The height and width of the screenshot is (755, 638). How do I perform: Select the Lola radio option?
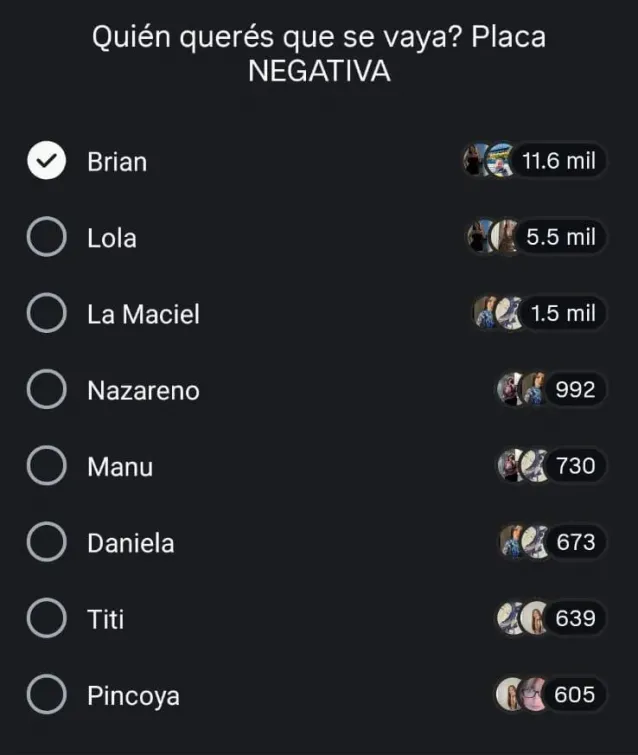click(x=46, y=238)
